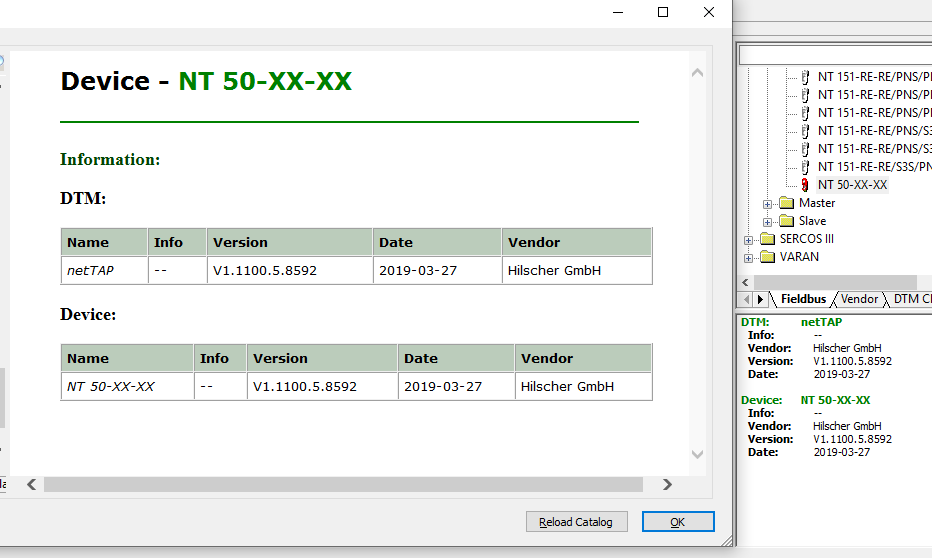Click the device tree's horizontal scrollbar thumb
The height and width of the screenshot is (558, 932).
point(835,282)
